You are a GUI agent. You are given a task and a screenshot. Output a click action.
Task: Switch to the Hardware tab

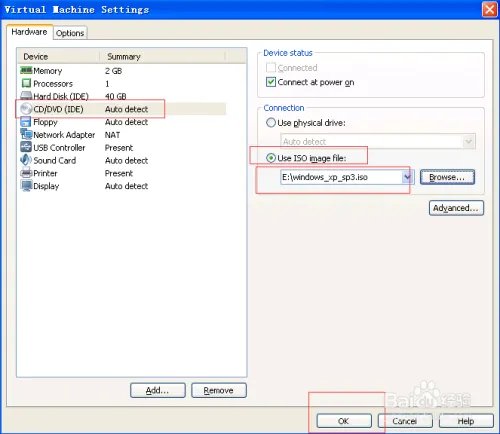tap(29, 32)
